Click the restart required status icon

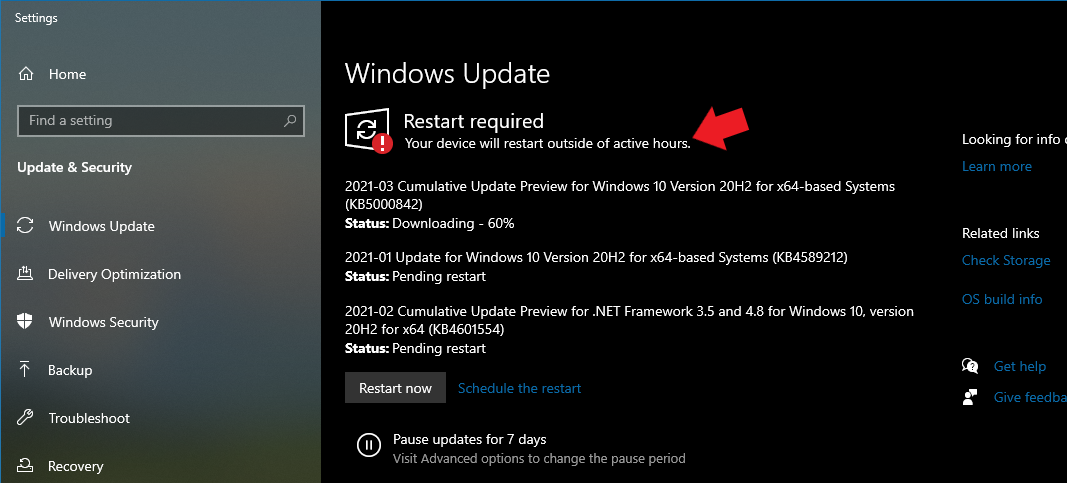point(368,131)
